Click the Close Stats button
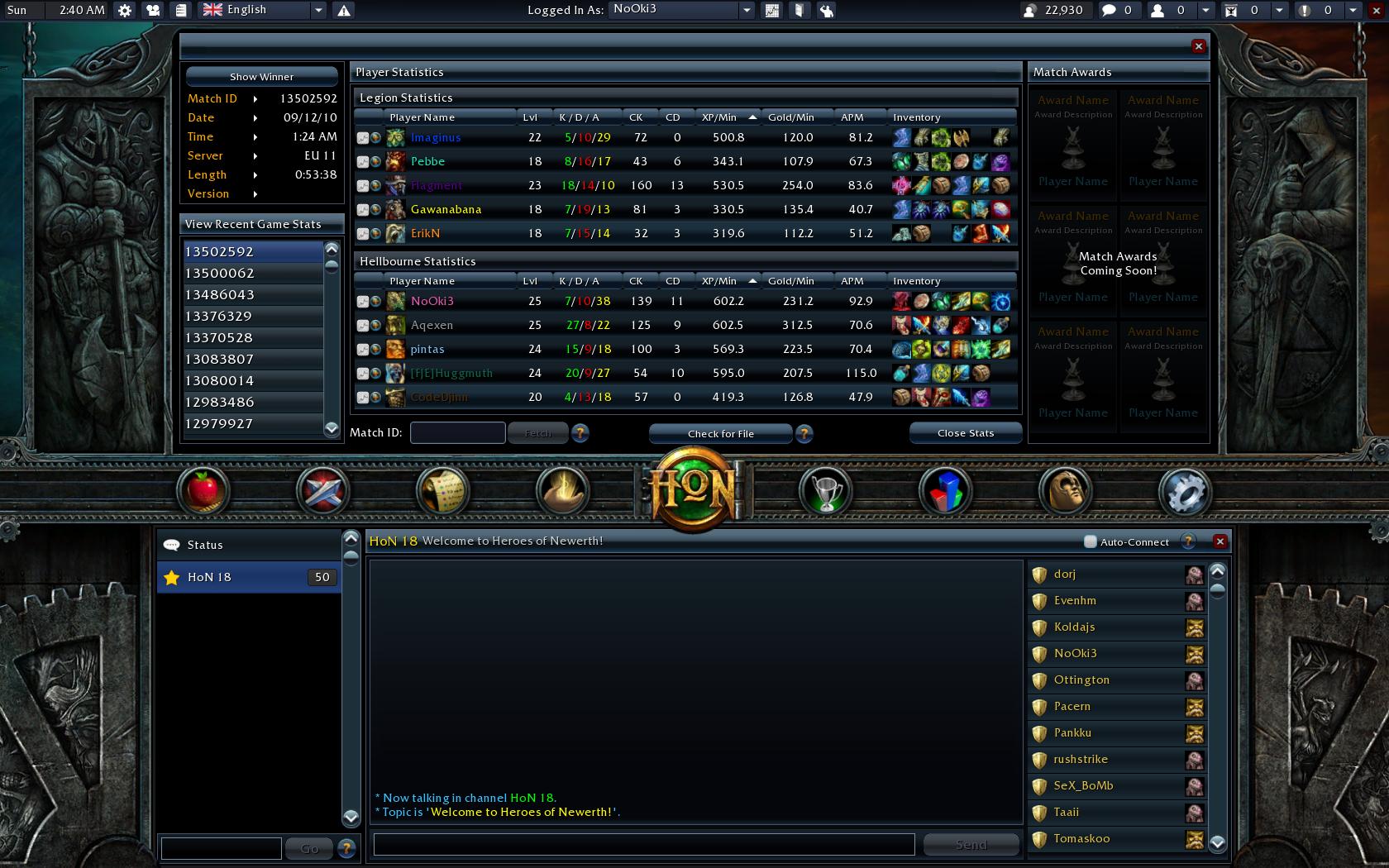The height and width of the screenshot is (868, 1389). pyautogui.click(x=965, y=433)
